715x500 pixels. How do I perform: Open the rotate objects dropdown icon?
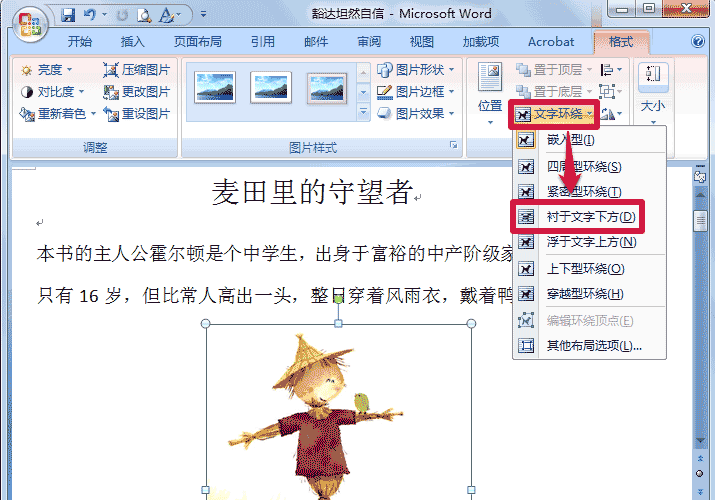coord(611,114)
